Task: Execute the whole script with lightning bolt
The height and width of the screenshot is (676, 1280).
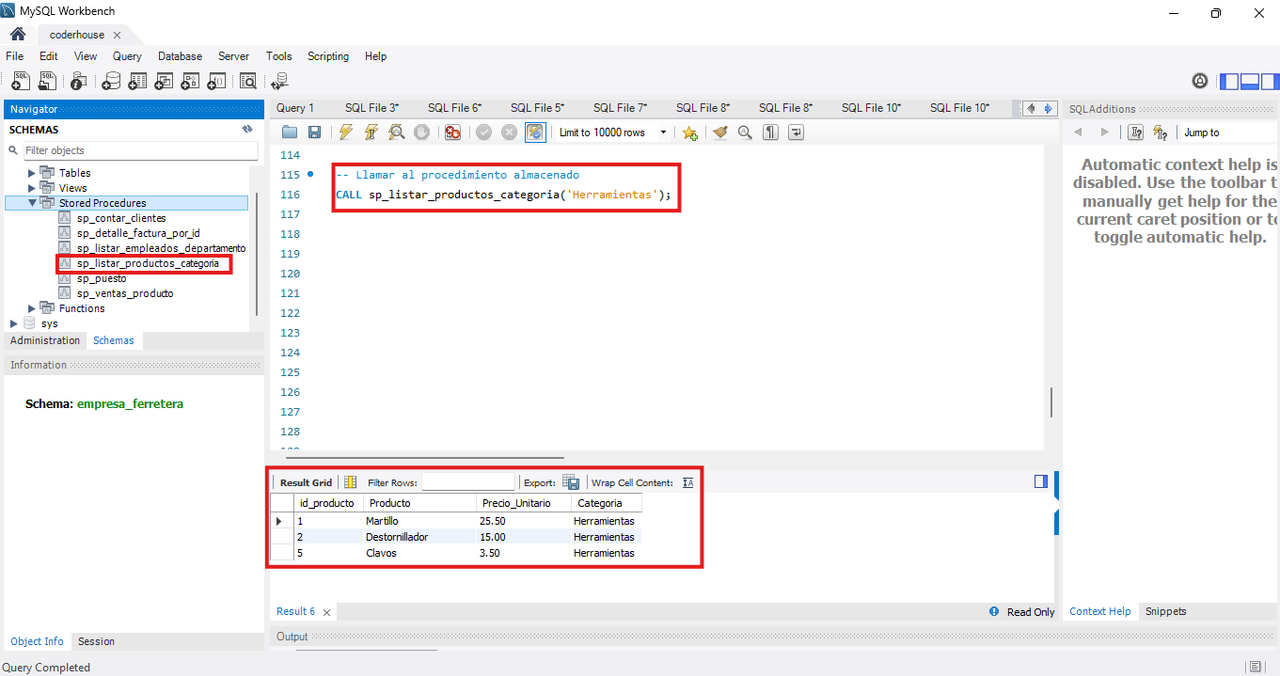Action: [346, 132]
